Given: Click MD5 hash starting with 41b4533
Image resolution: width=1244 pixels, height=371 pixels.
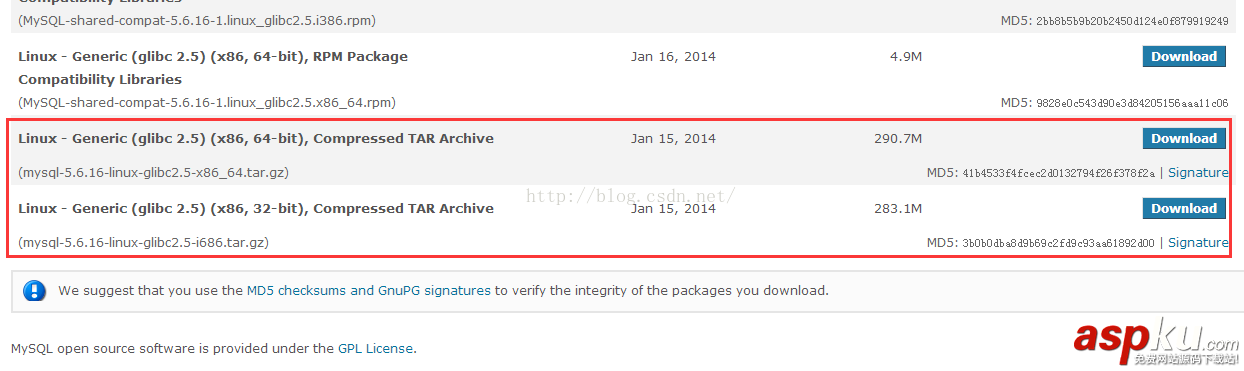Looking at the screenshot, I should (1059, 174).
